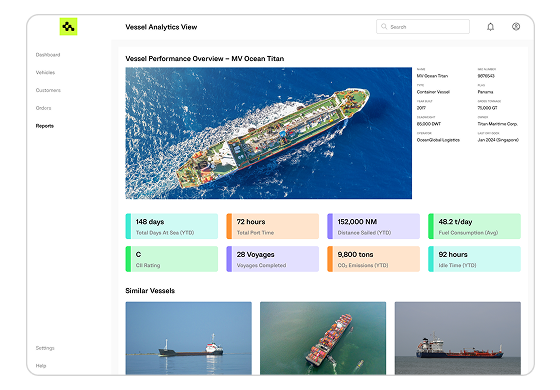The height and width of the screenshot is (390, 560).
Task: Click the MV Ocean Titan ship photo
Action: click(x=269, y=133)
